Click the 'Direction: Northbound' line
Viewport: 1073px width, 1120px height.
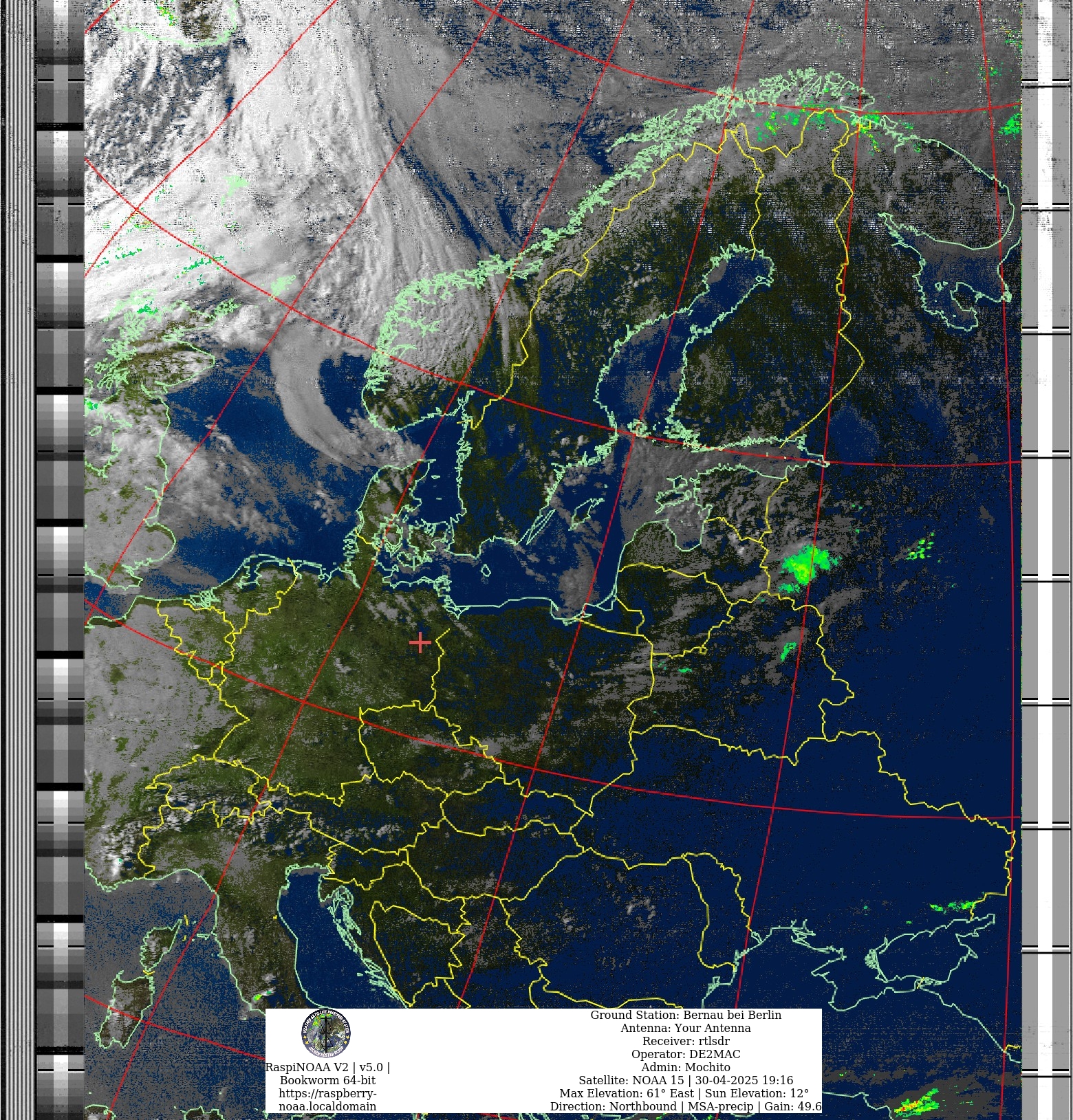[x=686, y=1106]
